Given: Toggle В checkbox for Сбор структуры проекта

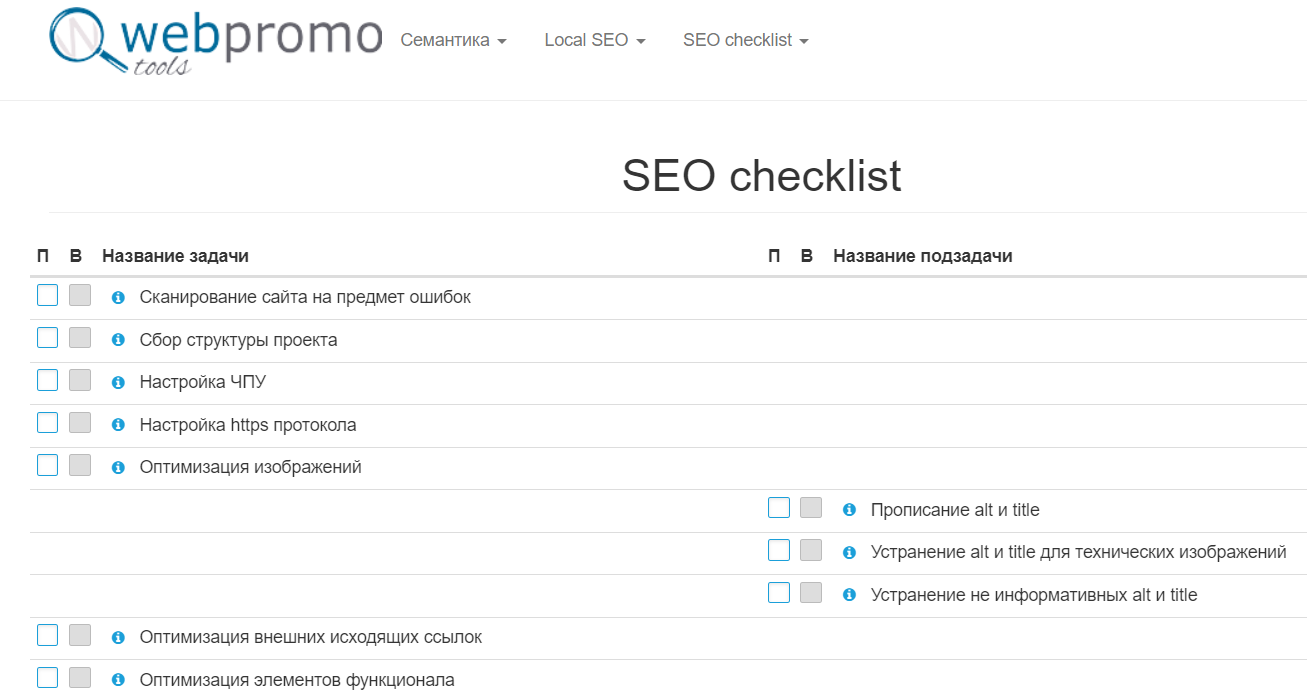Looking at the screenshot, I should tap(80, 337).
